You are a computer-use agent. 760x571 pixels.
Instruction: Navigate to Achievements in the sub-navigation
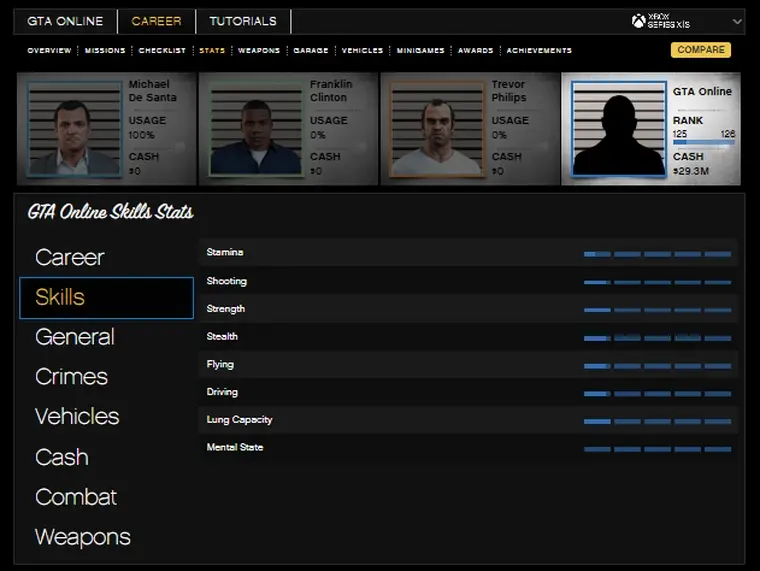(539, 50)
